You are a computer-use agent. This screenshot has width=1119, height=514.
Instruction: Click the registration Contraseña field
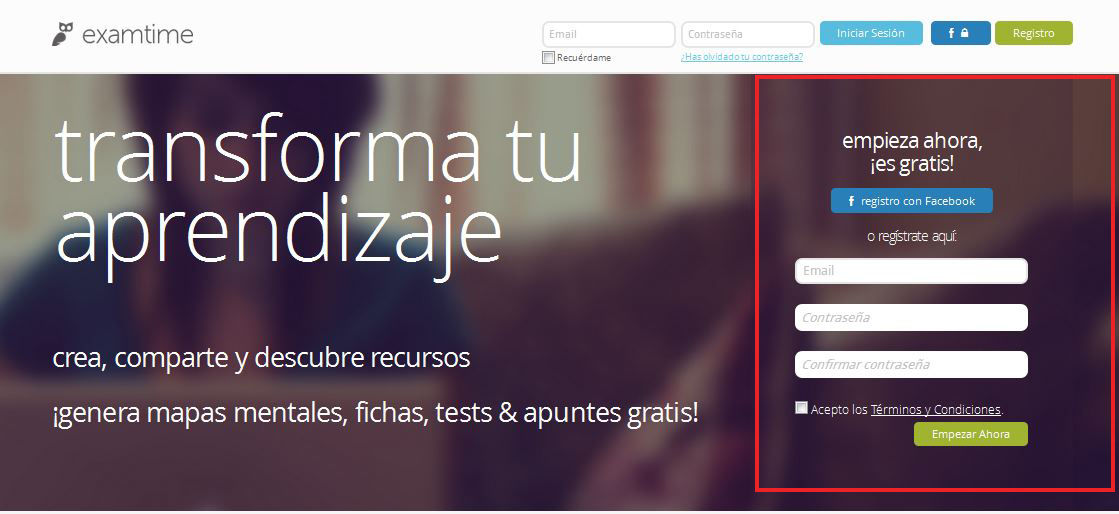(x=911, y=318)
